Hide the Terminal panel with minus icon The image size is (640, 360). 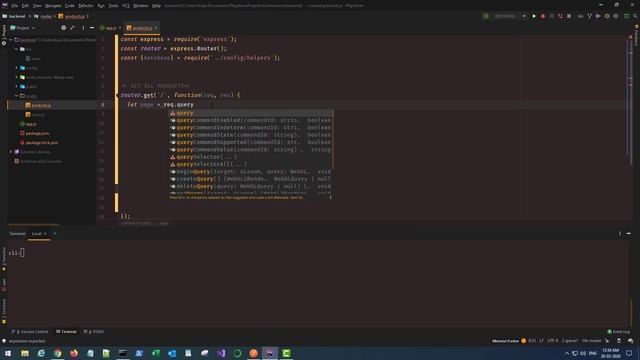[629, 233]
